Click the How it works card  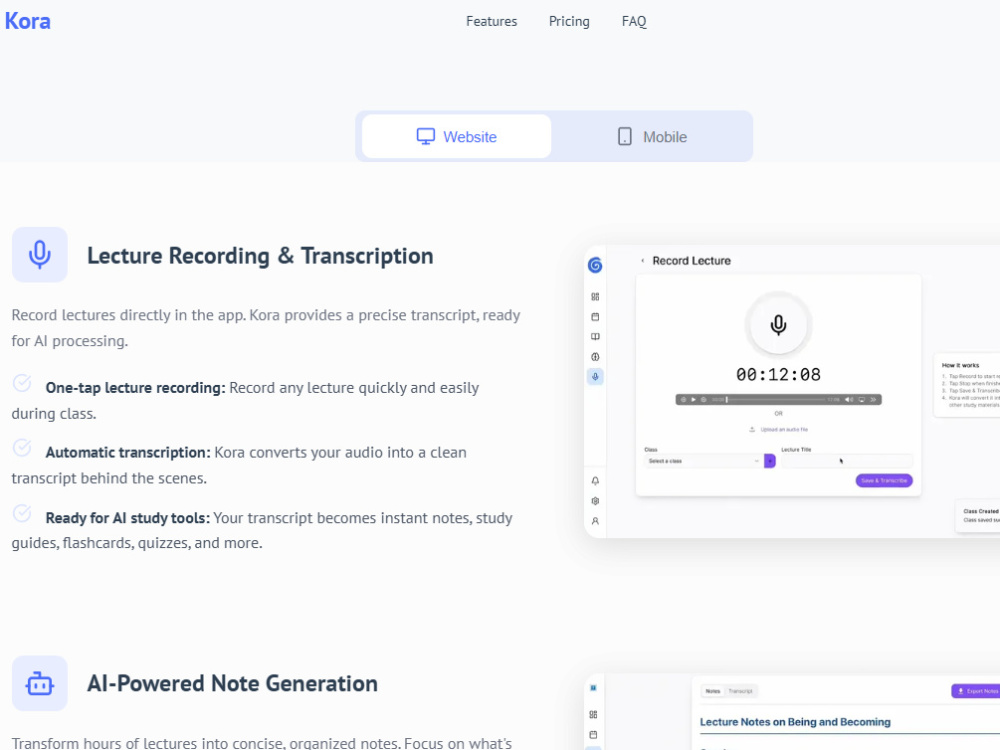[x=967, y=385]
